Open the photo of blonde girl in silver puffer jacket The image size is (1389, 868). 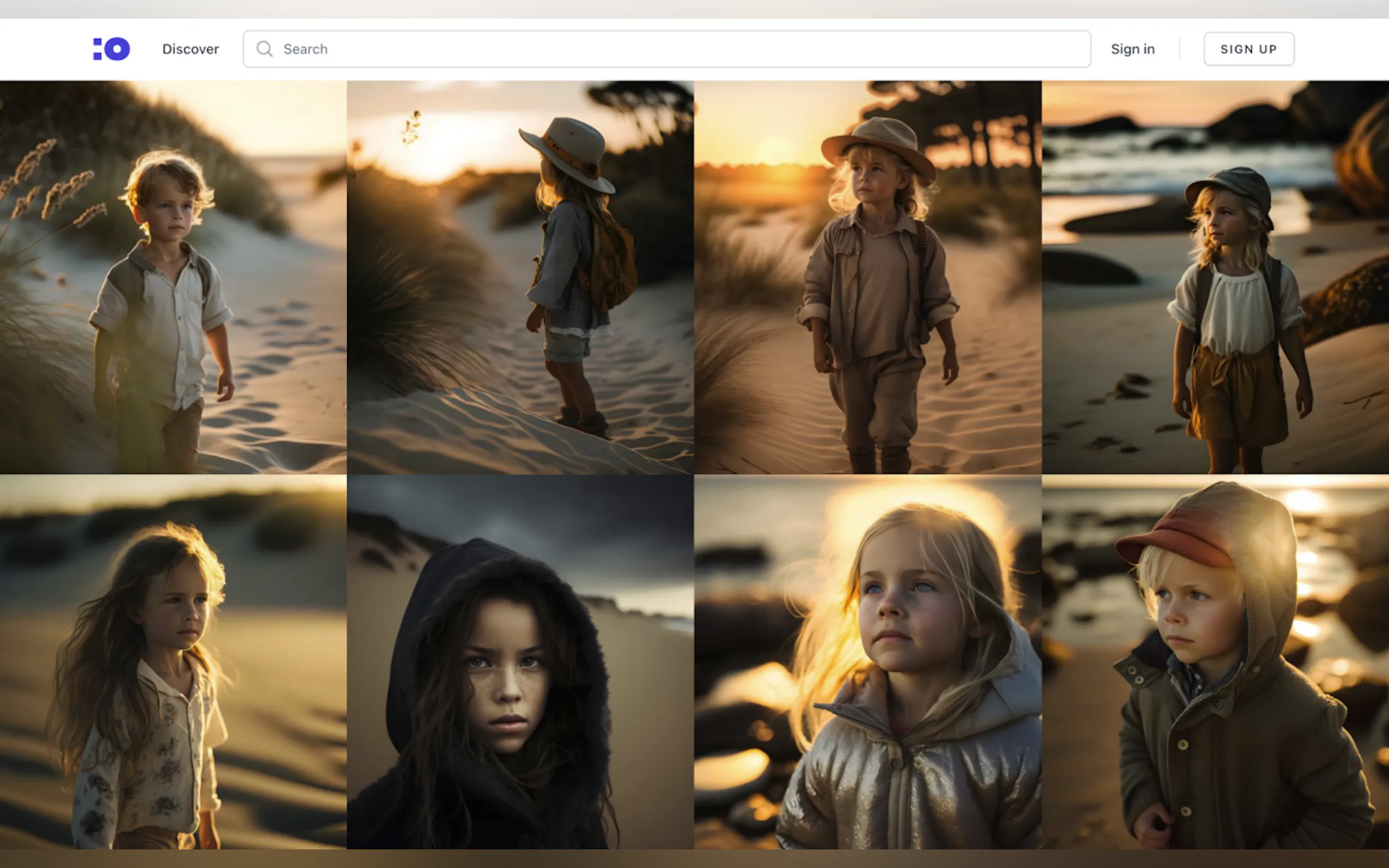[868, 662]
